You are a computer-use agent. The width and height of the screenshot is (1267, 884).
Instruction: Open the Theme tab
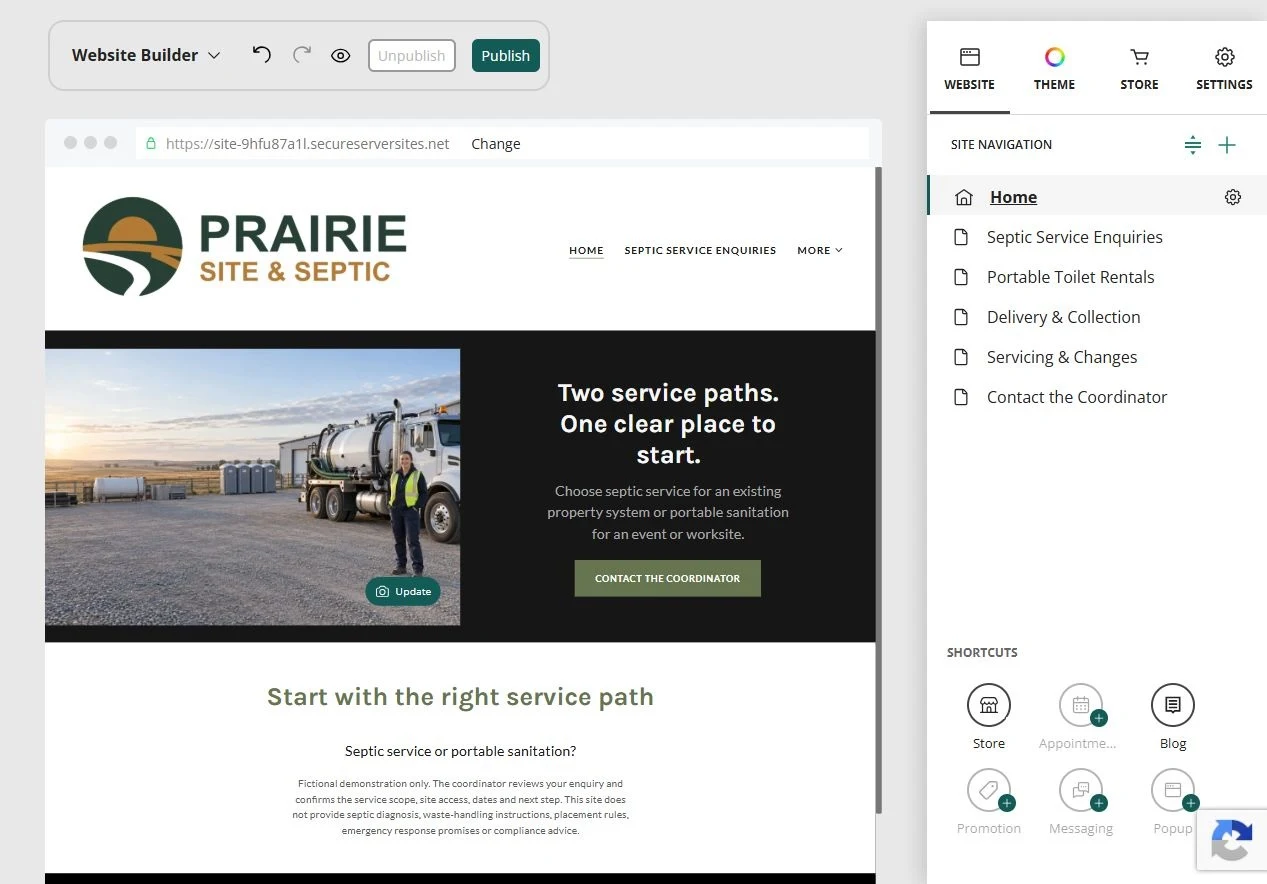click(1054, 69)
